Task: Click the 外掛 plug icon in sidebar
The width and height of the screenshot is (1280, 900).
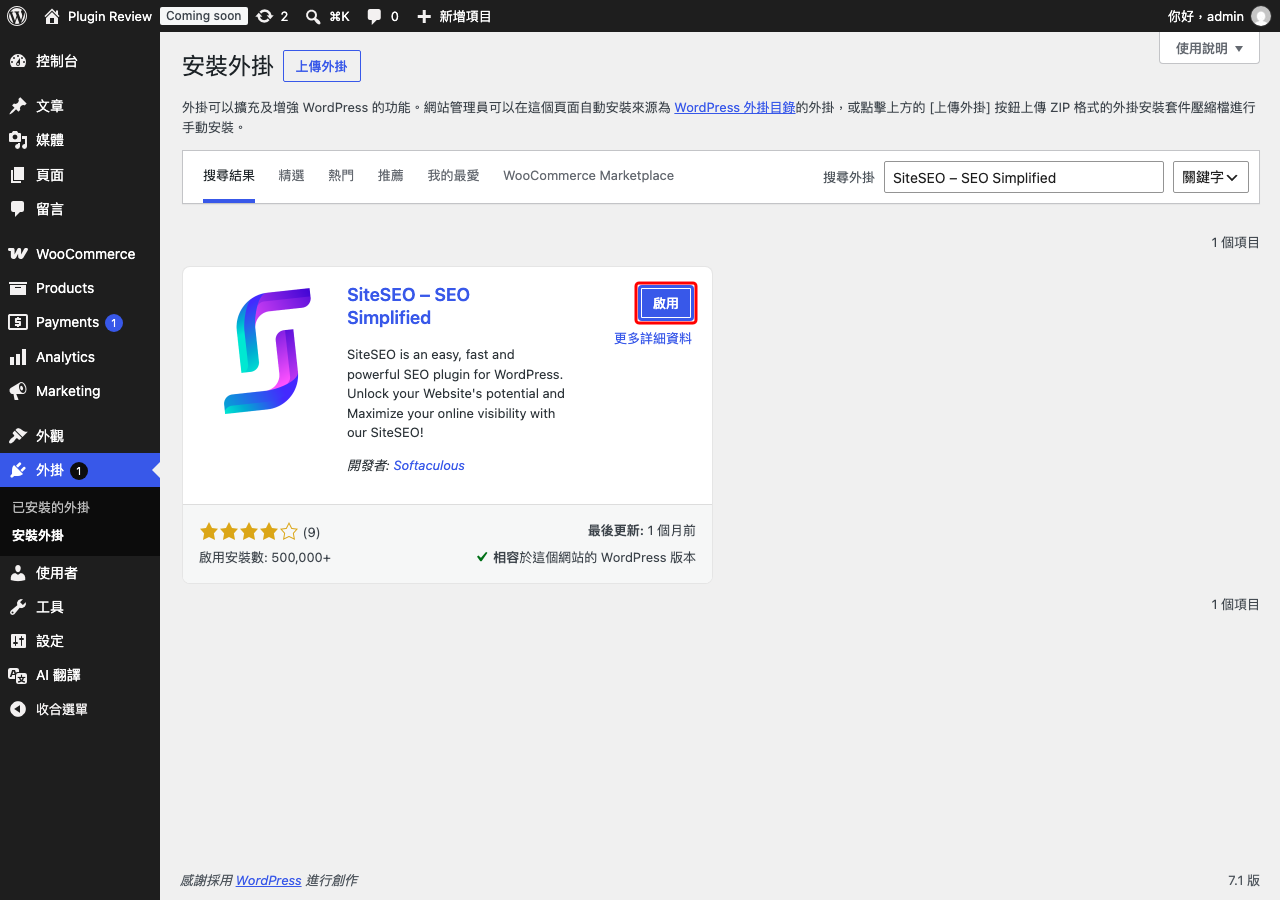Action: click(x=18, y=470)
